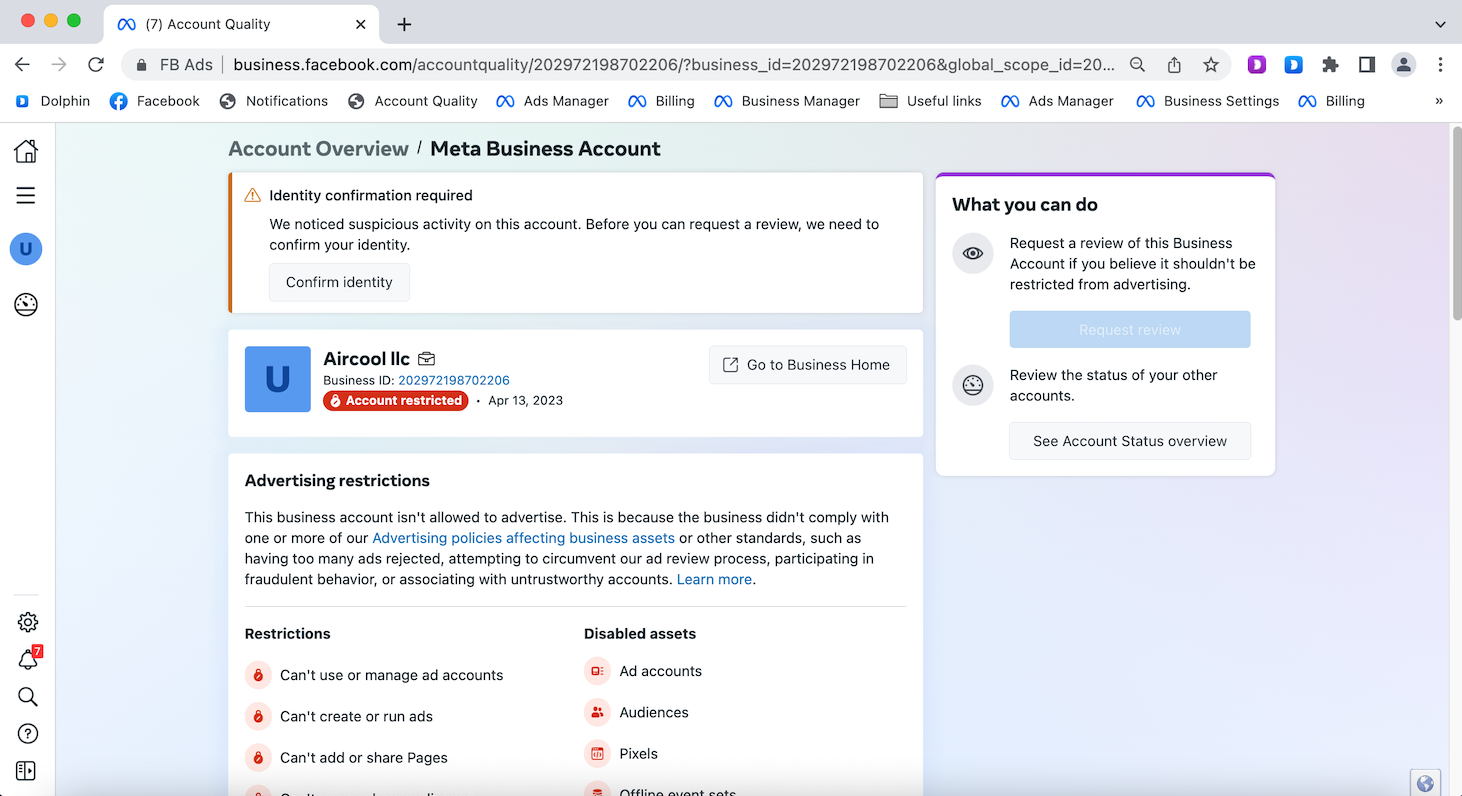Open the Business home icon in sidebar
This screenshot has height=796, width=1462.
click(26, 151)
